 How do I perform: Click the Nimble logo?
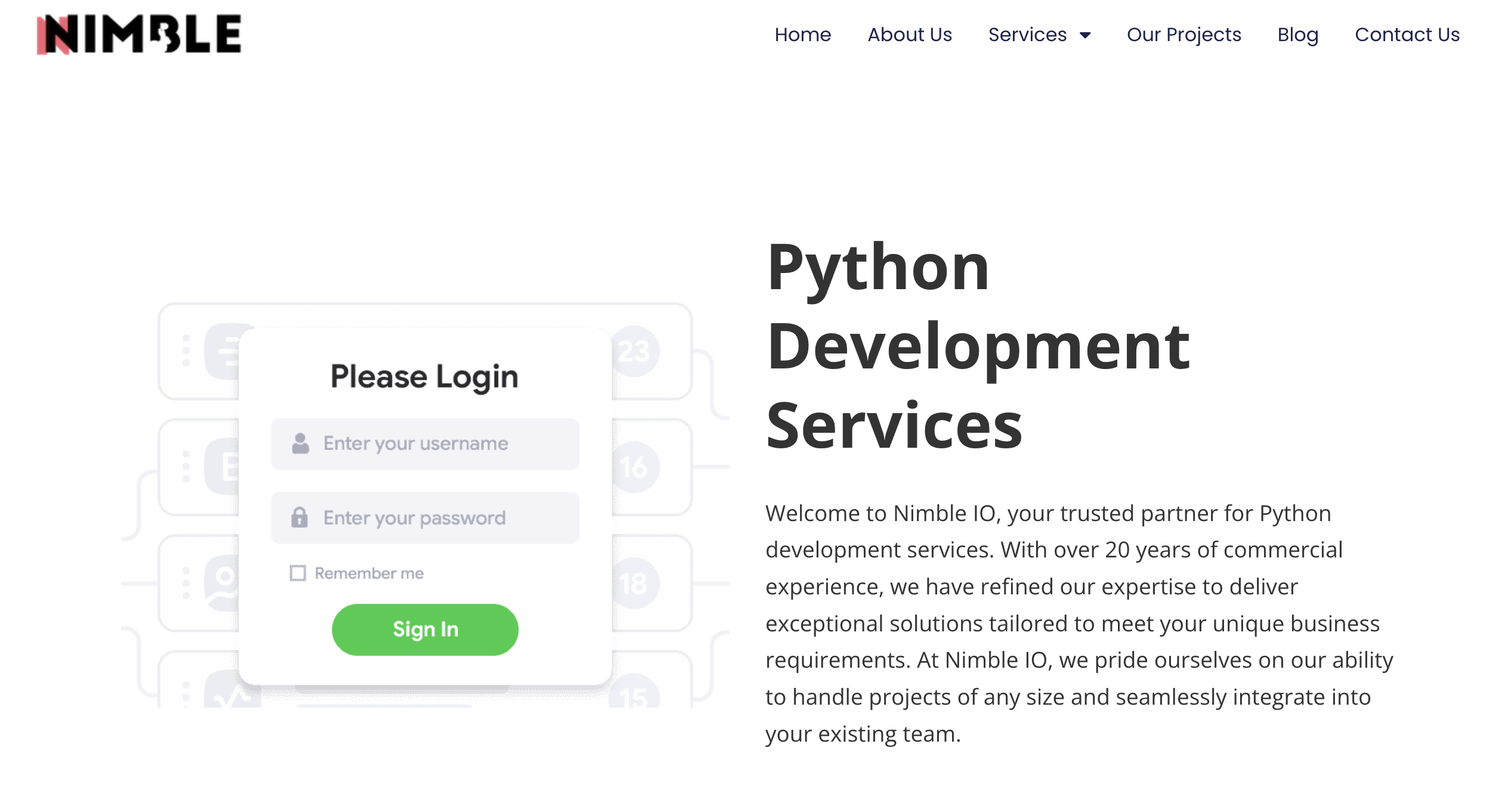point(139,34)
